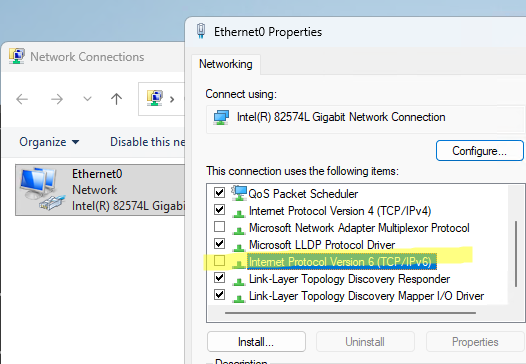The width and height of the screenshot is (526, 364).
Task: Select Internet Protocol Version 4 (TCP/IPv4) text
Action: (x=340, y=211)
